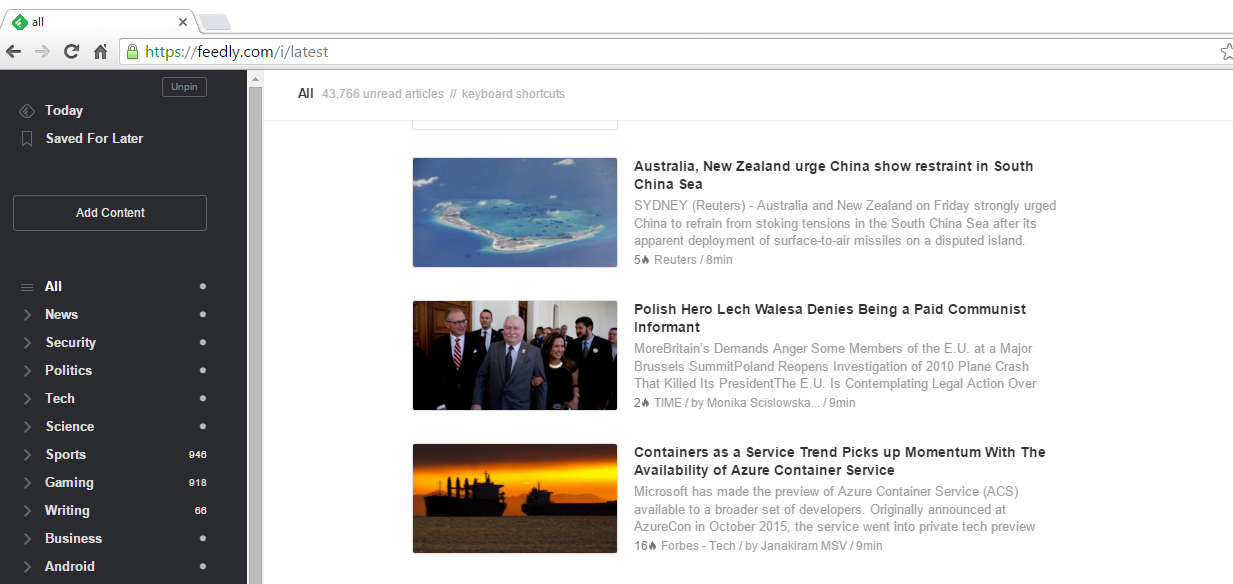Expand the Gaming category chevron
Screen dimensions: 1233x584
[27, 483]
